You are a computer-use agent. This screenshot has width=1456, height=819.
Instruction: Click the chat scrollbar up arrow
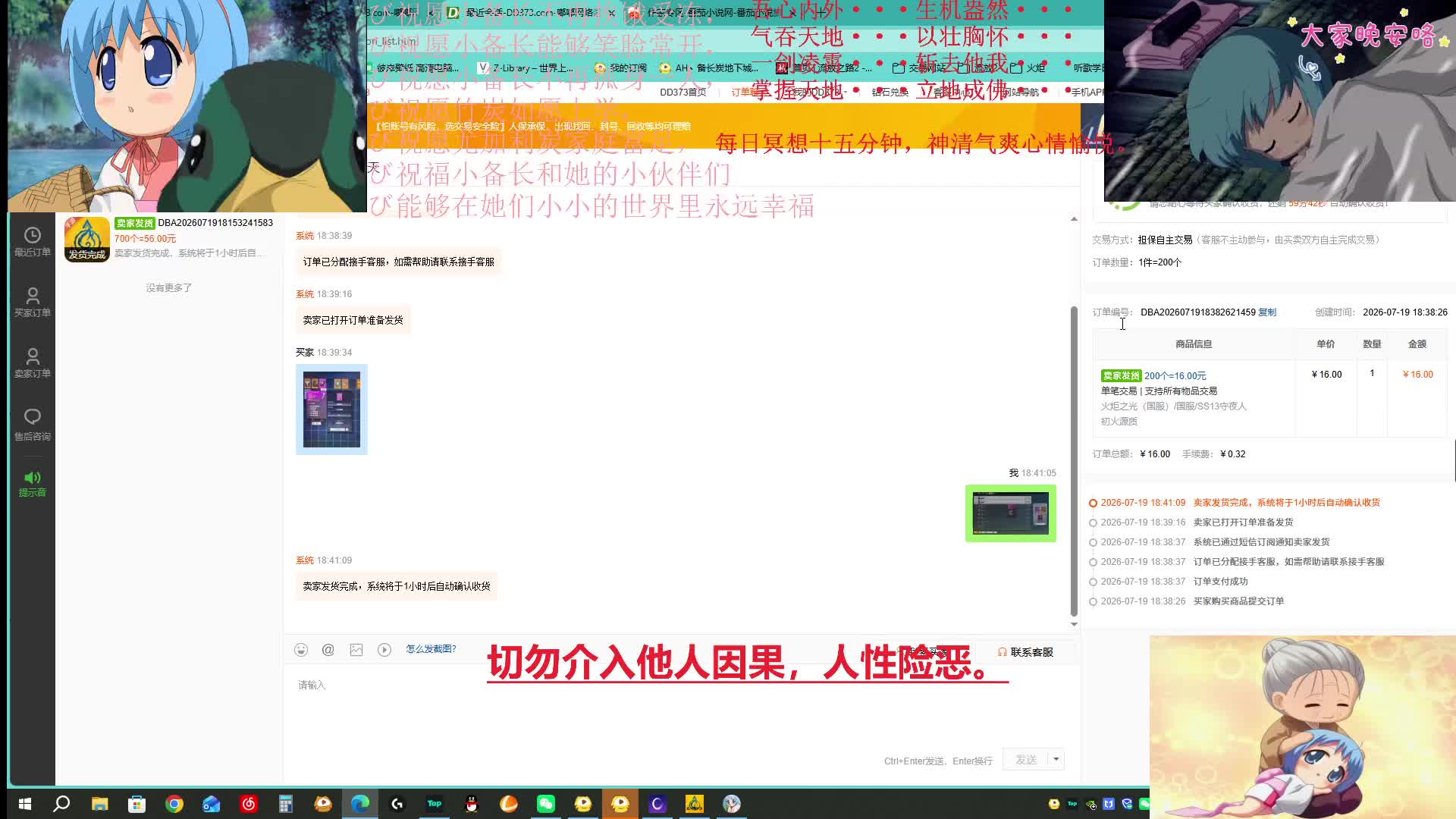coord(1074,219)
